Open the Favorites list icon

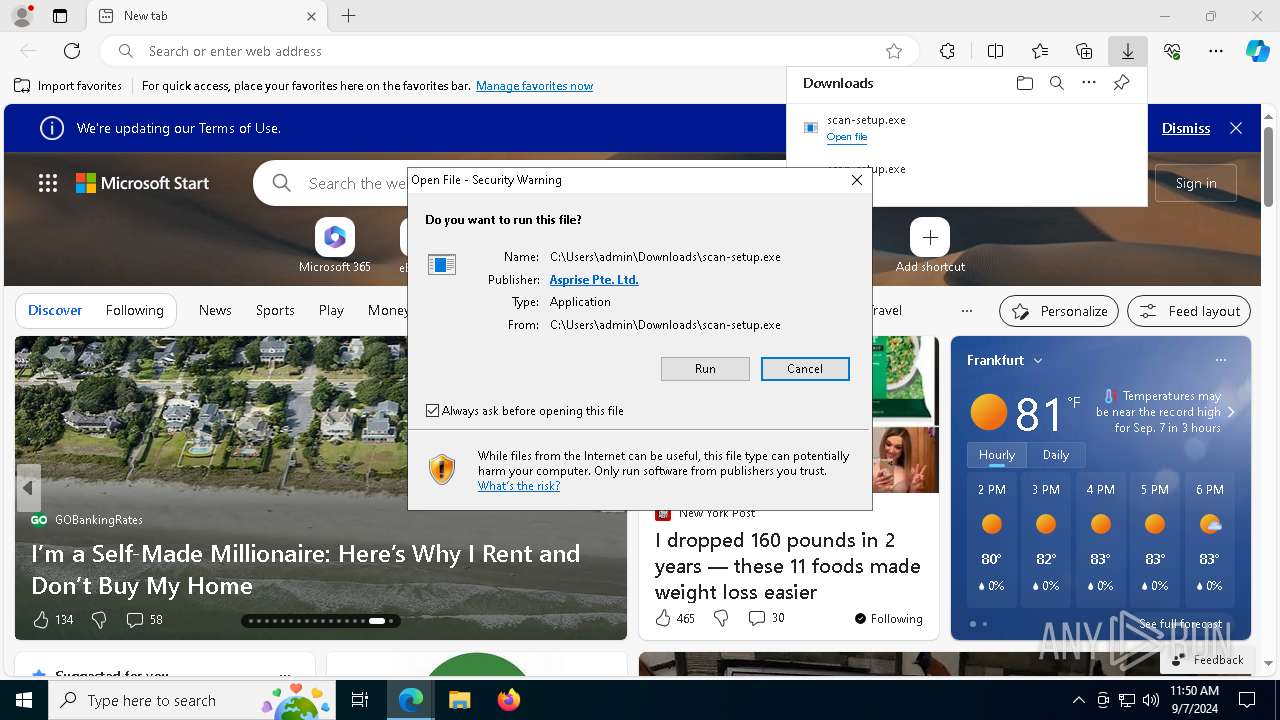point(1040,51)
